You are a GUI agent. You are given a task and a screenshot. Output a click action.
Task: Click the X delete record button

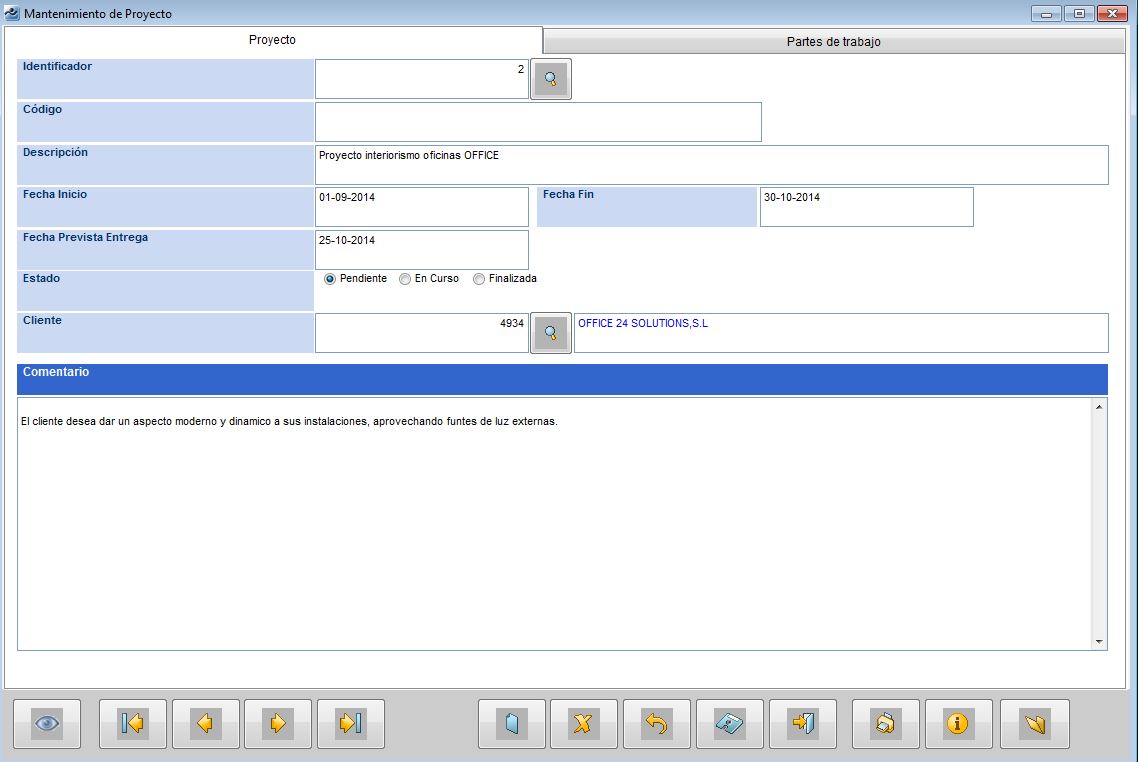tap(584, 723)
